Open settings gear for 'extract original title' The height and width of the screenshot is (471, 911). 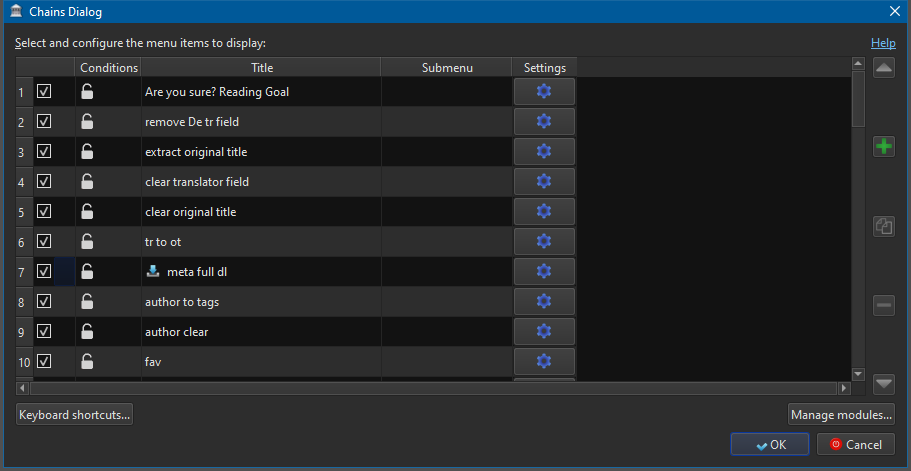(544, 152)
